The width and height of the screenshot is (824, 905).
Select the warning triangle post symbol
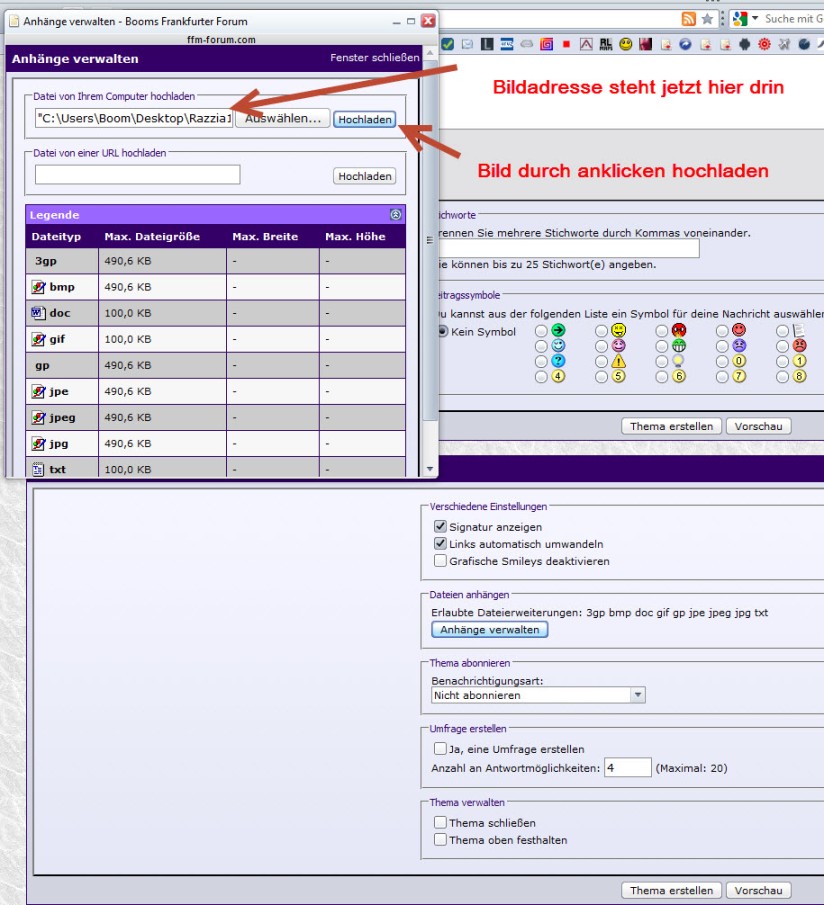pyautogui.click(x=618, y=362)
